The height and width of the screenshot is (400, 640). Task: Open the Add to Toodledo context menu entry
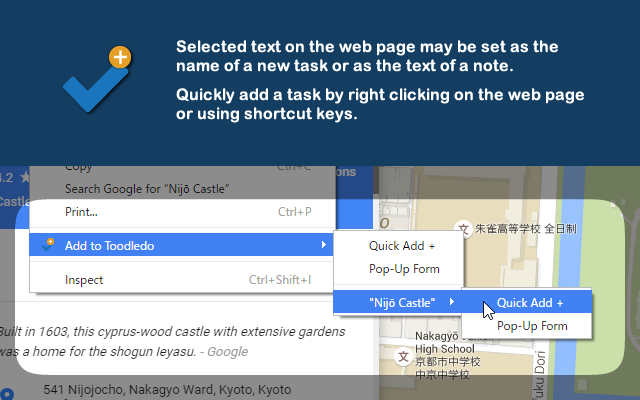point(181,245)
